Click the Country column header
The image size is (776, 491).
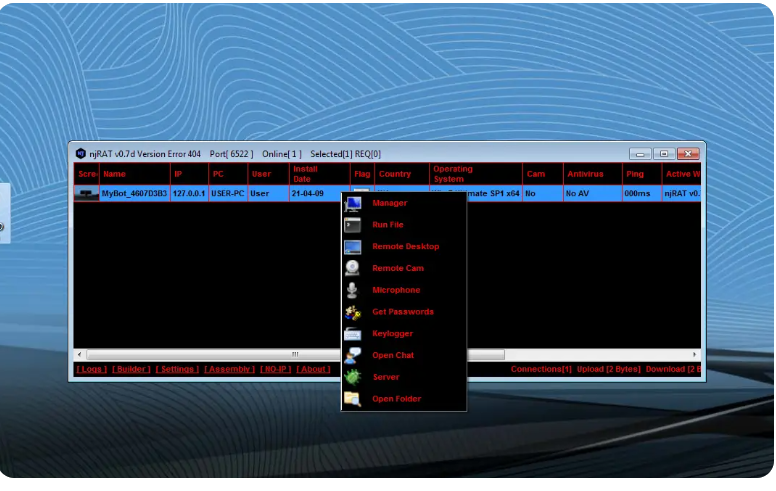pos(402,174)
